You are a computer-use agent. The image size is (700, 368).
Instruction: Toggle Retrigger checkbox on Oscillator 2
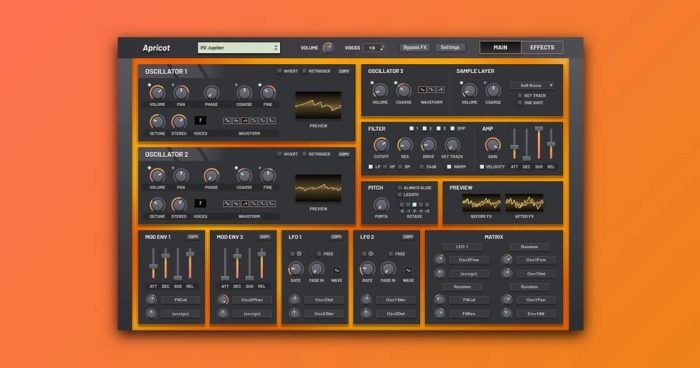coord(304,154)
